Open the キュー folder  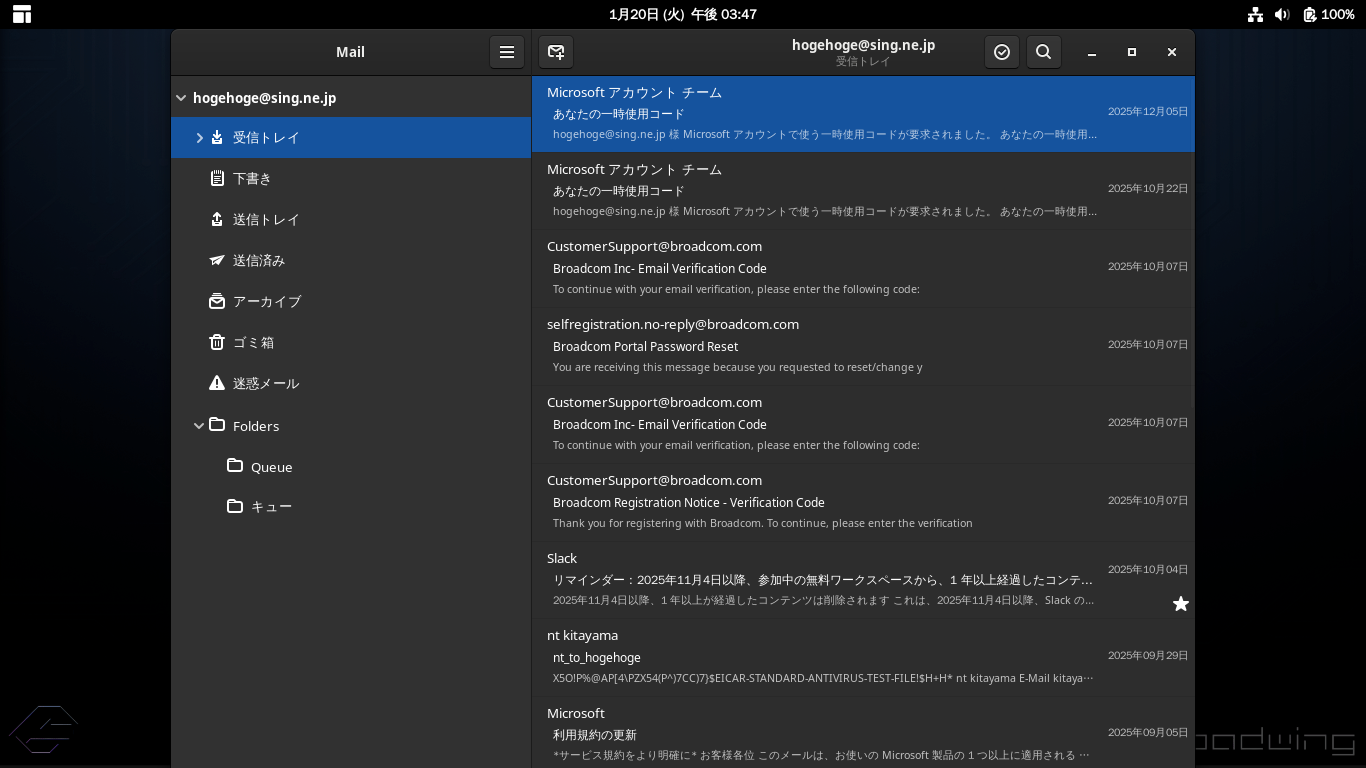[x=351, y=506]
